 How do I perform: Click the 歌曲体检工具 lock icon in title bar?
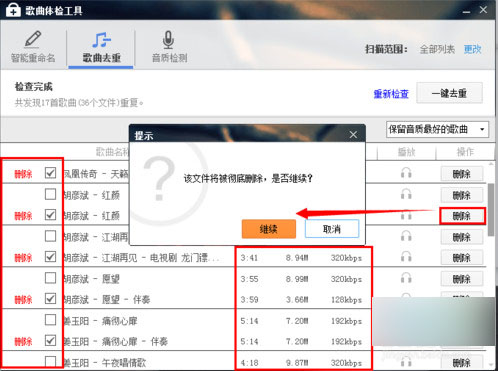click(13, 10)
